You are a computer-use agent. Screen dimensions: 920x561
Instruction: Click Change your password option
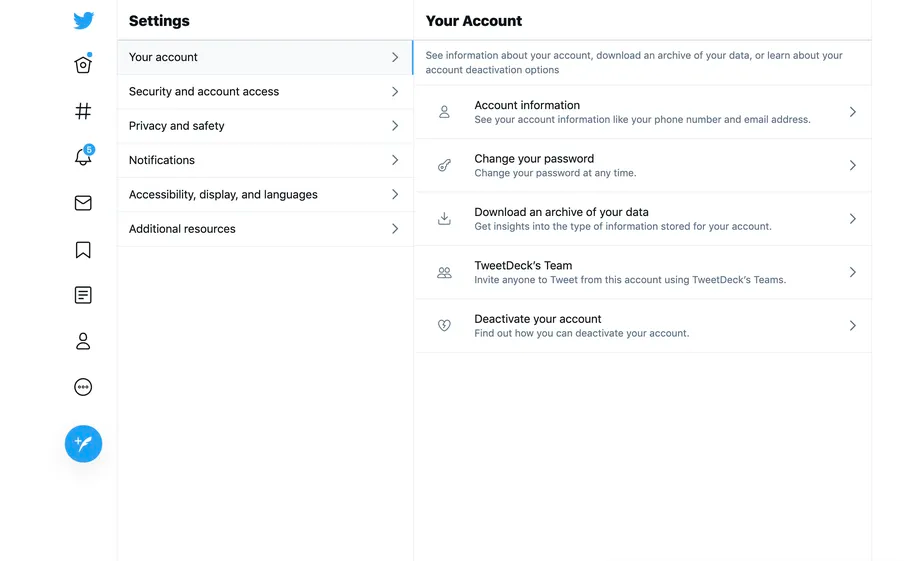coord(642,165)
